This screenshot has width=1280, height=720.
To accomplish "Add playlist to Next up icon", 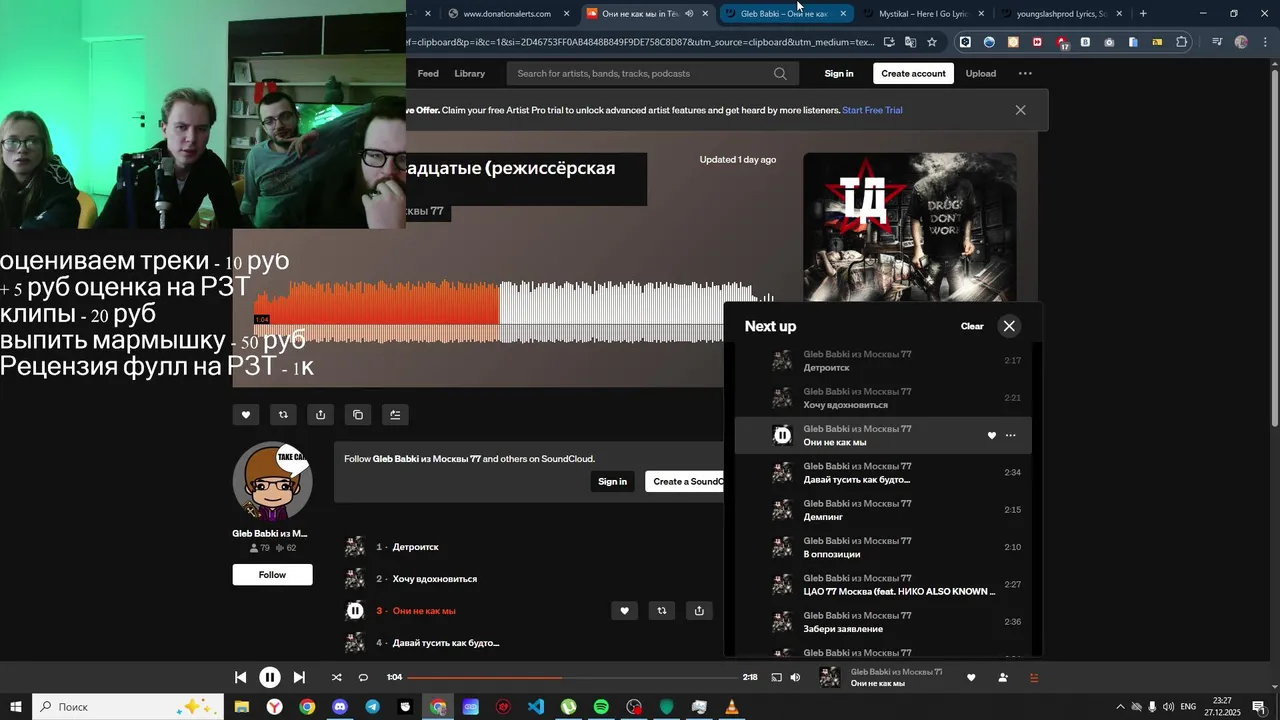I will pyautogui.click(x=395, y=415).
